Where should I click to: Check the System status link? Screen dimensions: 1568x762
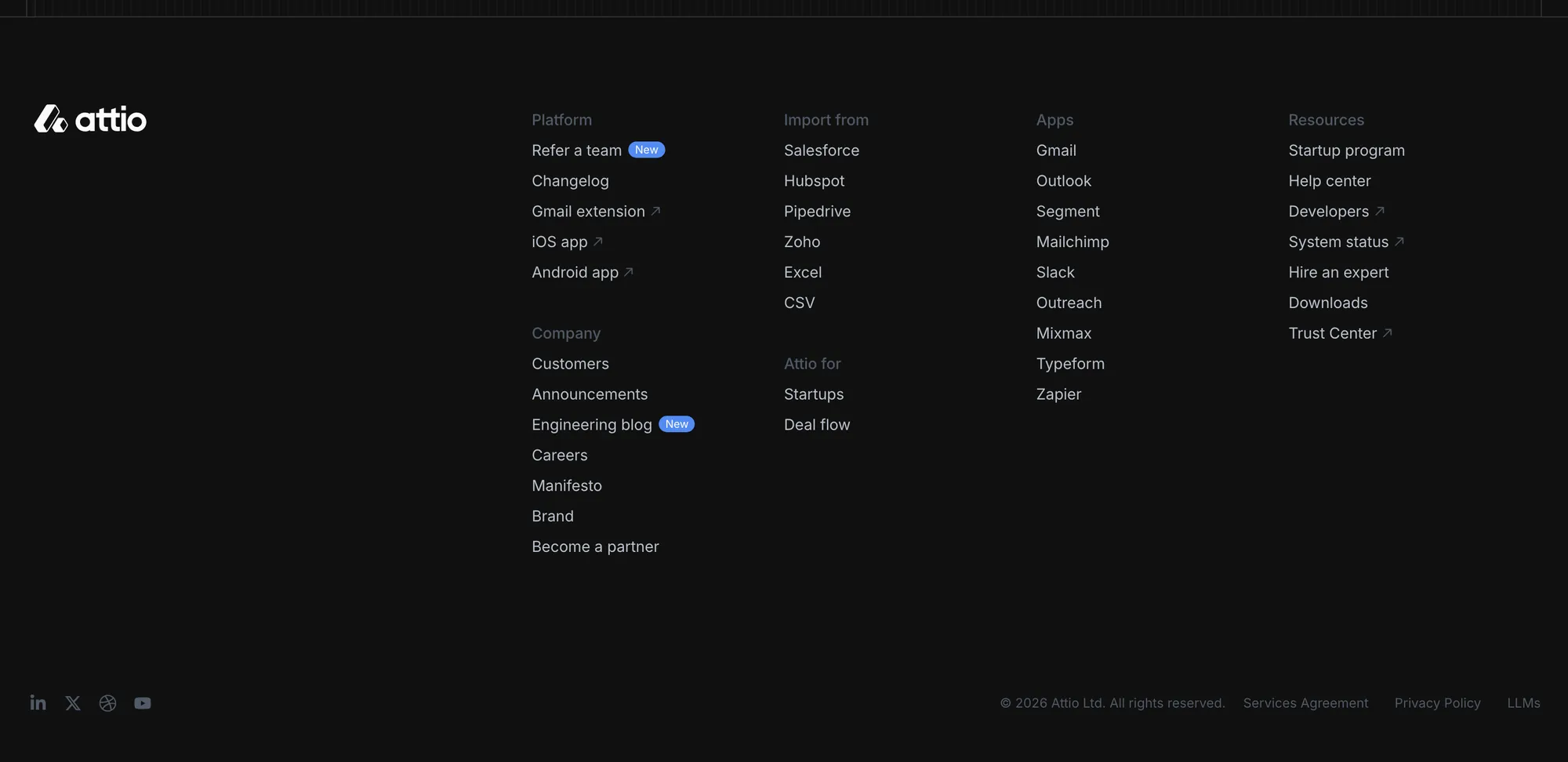pyautogui.click(x=1346, y=241)
